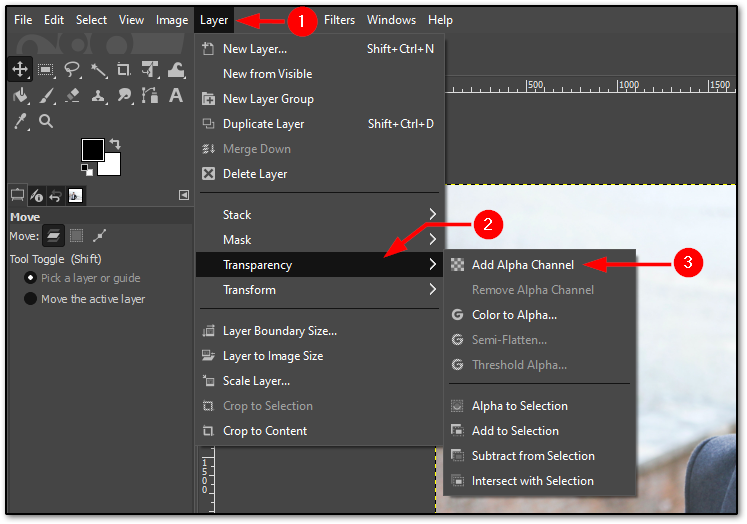The image size is (747, 524).
Task: Choose Scale Layer...
Action: (x=319, y=381)
